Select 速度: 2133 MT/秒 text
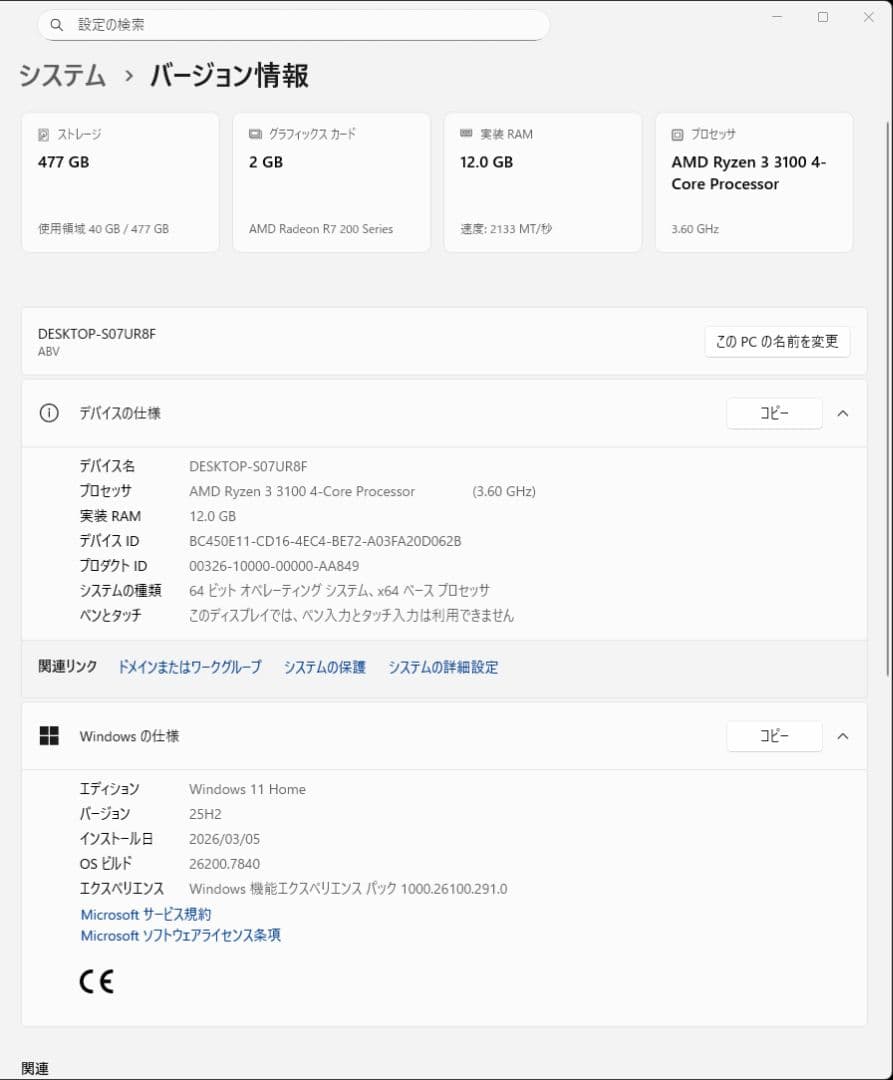893x1080 pixels. [506, 229]
